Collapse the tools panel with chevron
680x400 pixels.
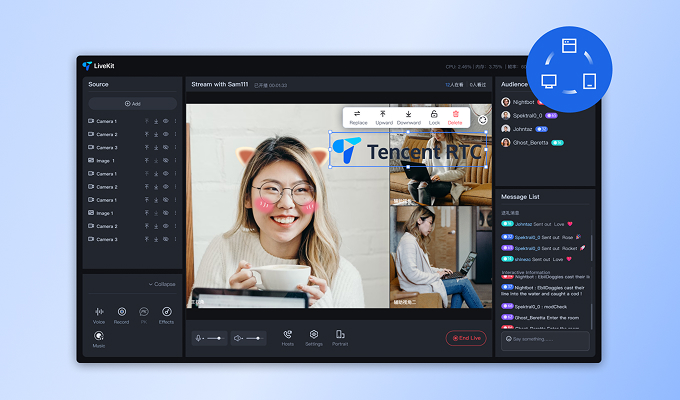point(162,284)
